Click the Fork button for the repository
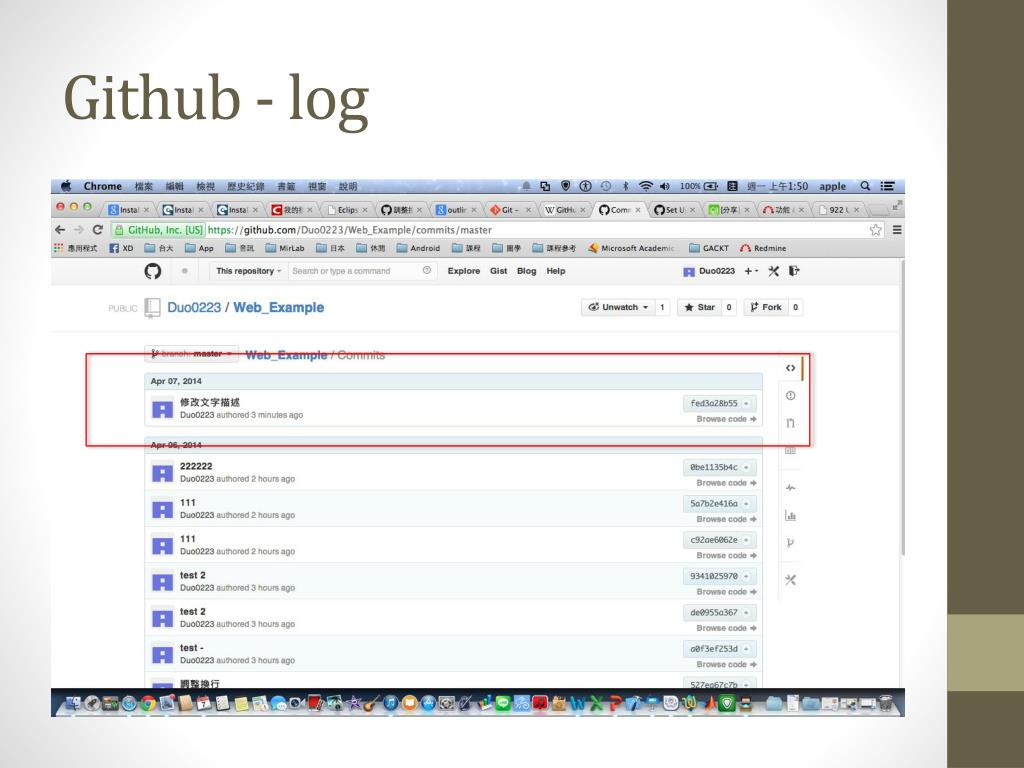Viewport: 1024px width, 768px height. tap(766, 308)
